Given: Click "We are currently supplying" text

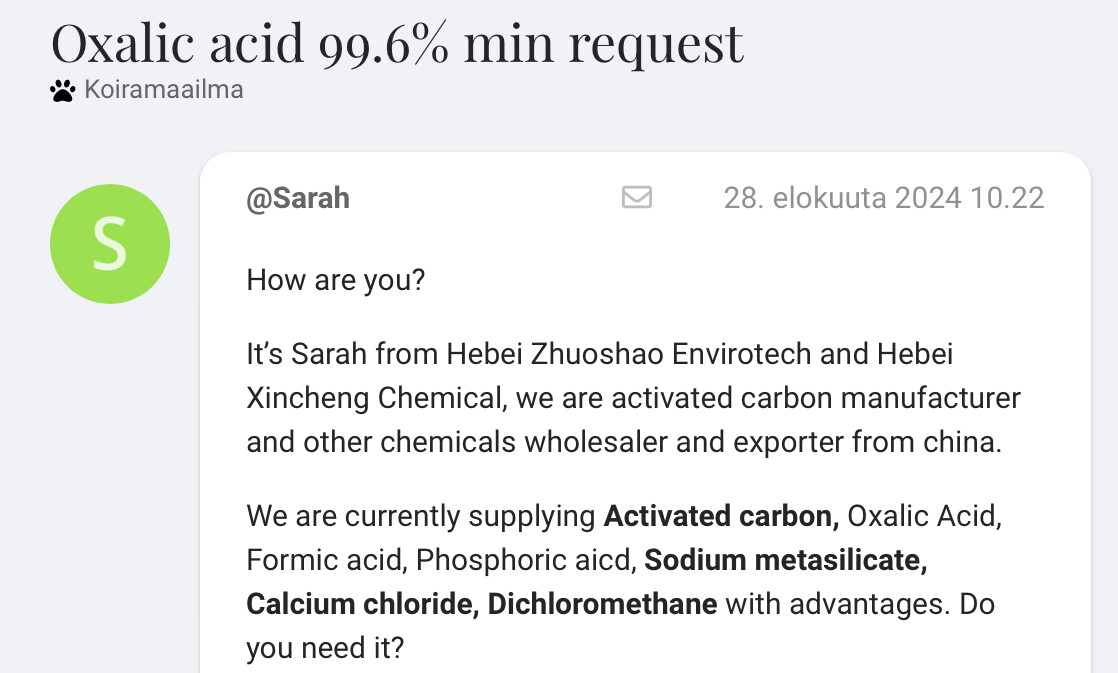Looking at the screenshot, I should [420, 516].
